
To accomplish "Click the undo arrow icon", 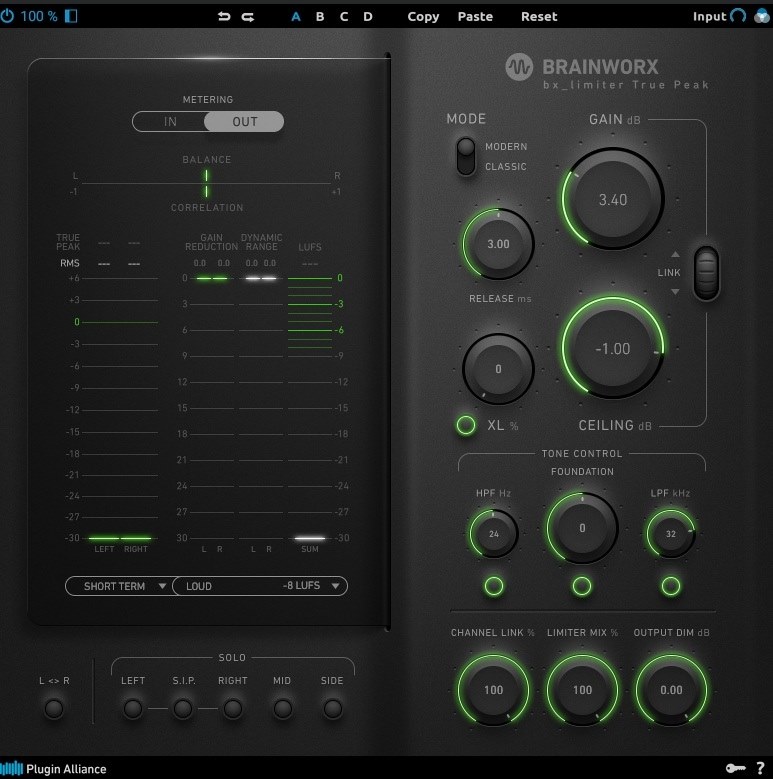I will [x=224, y=16].
